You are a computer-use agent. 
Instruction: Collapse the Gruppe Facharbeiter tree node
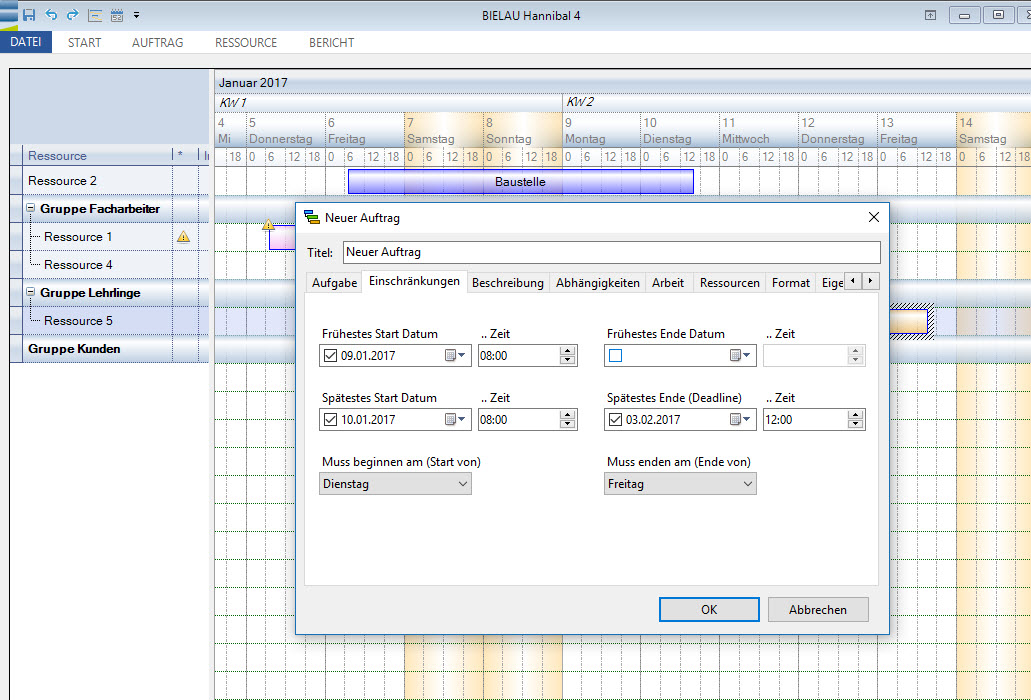point(31,209)
